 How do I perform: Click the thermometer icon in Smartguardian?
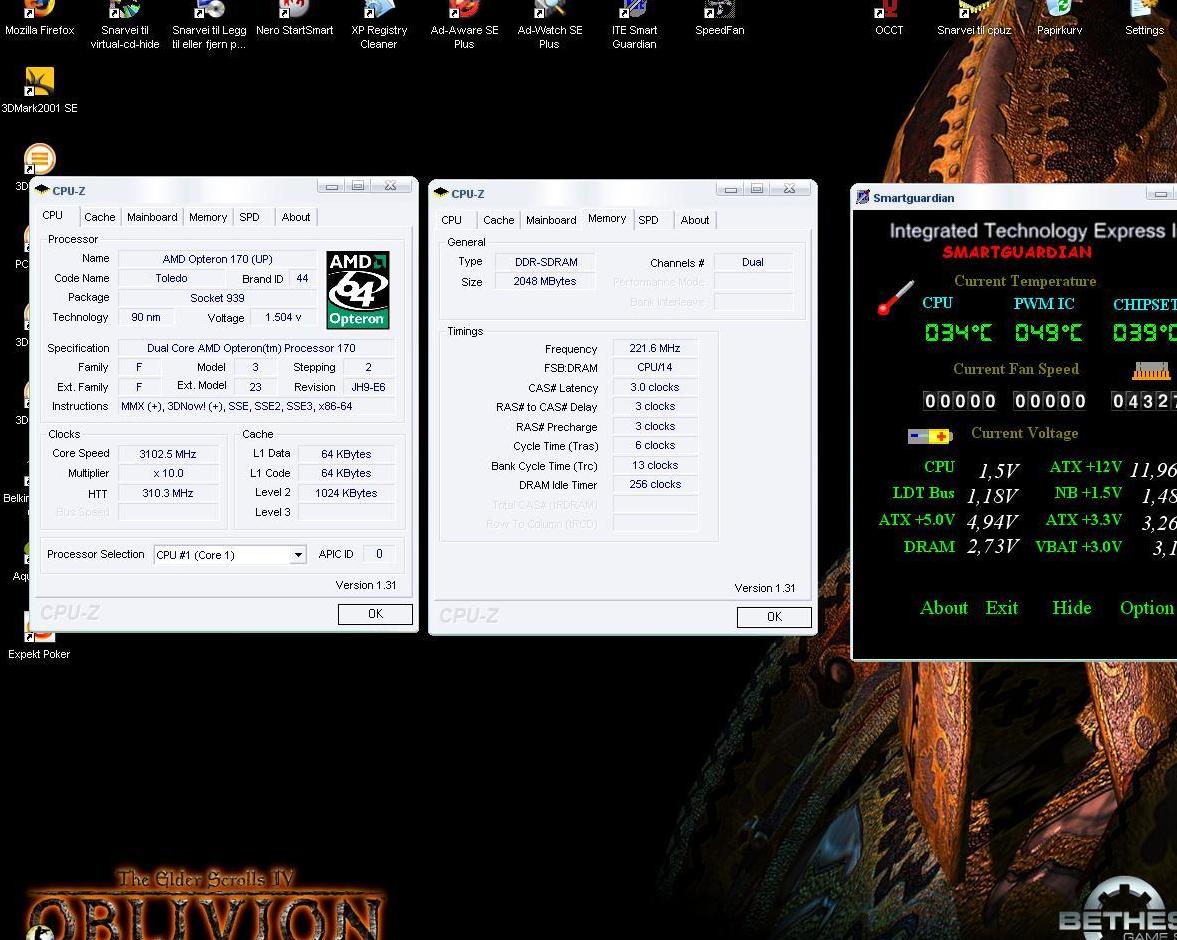click(x=896, y=297)
